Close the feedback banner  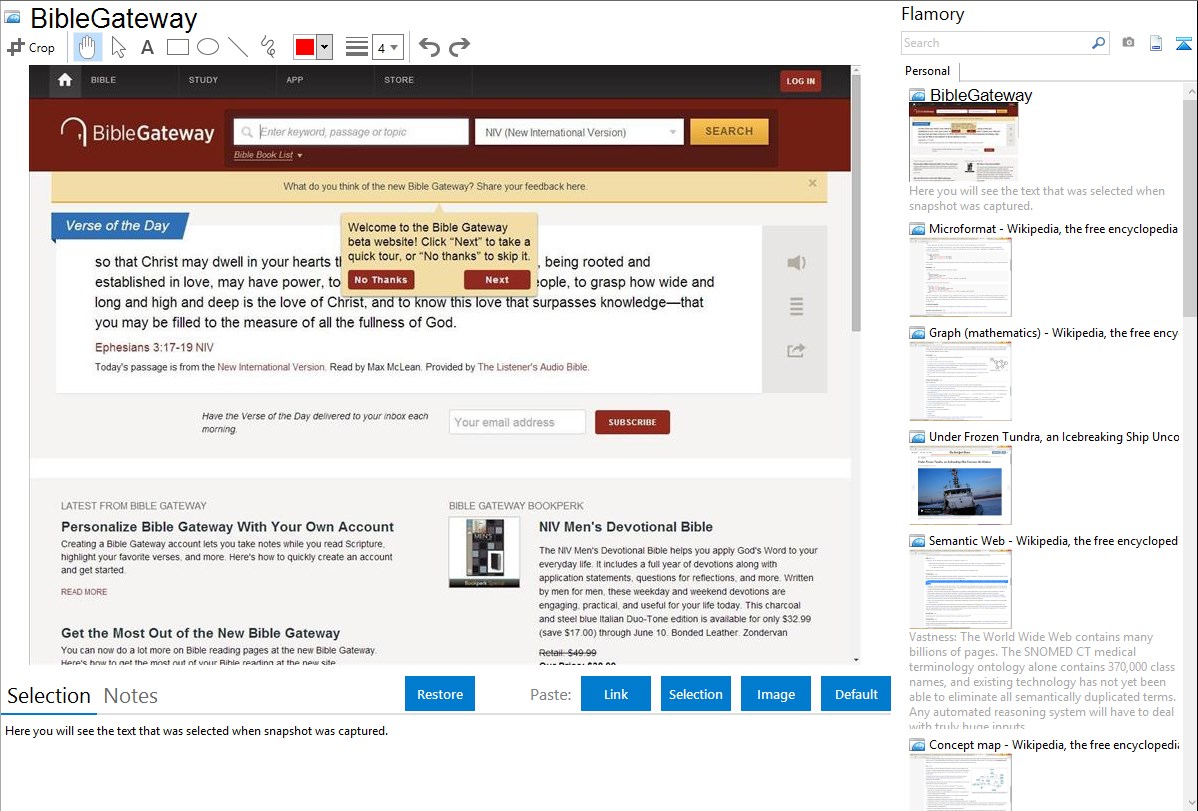point(812,183)
